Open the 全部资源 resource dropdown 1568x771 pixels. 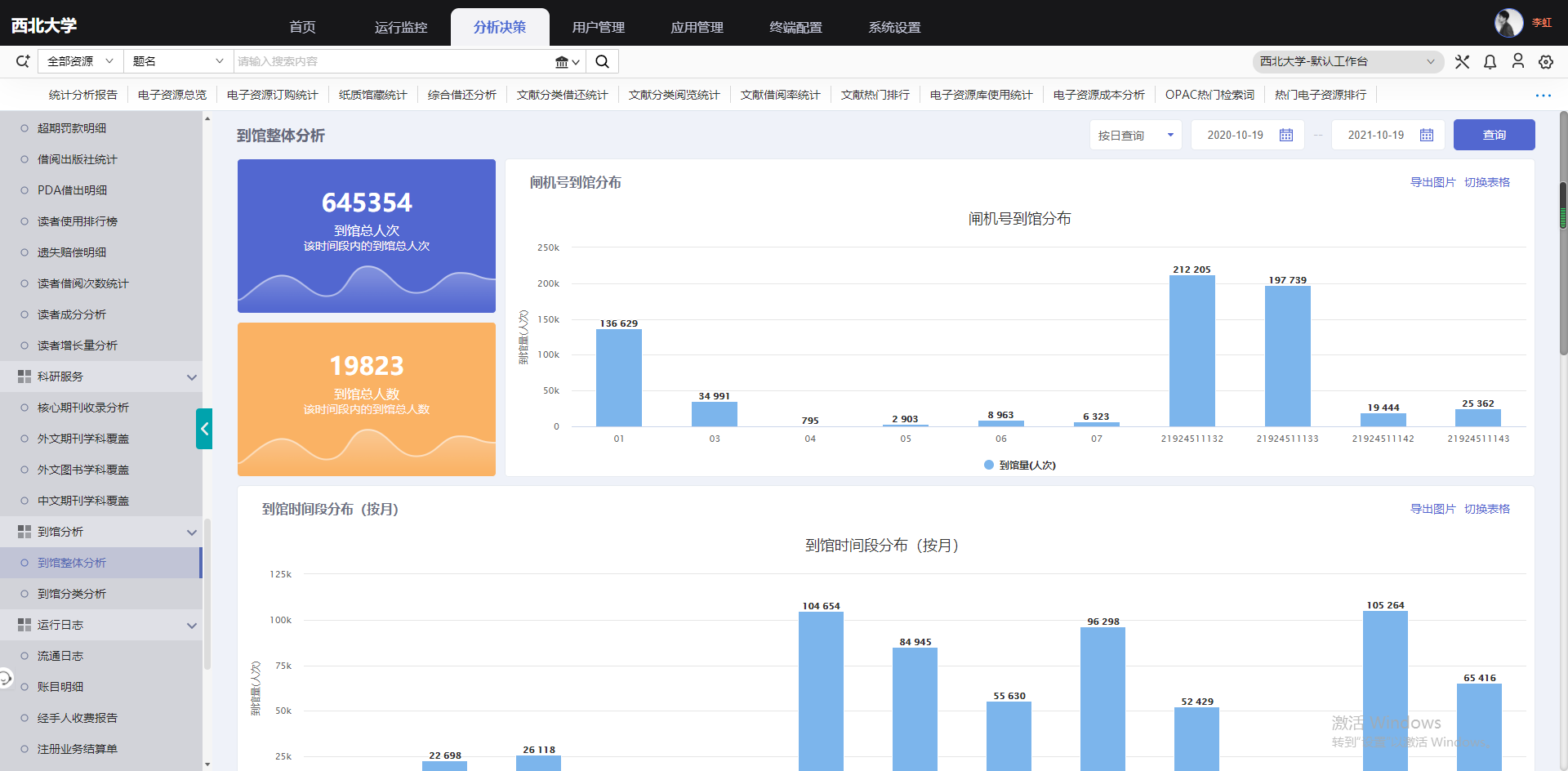click(x=79, y=61)
